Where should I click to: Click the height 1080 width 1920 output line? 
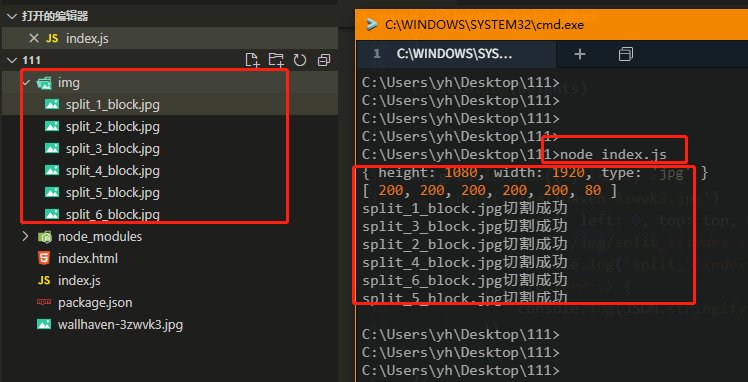pos(535,173)
